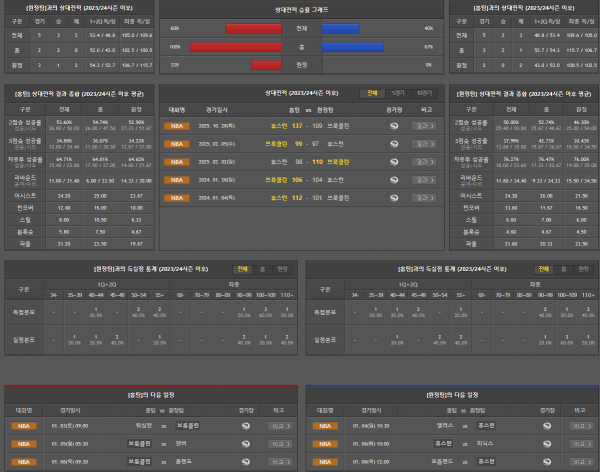
Task: Select 전체 tab in left scoring stats panel
Action: (x=241, y=269)
